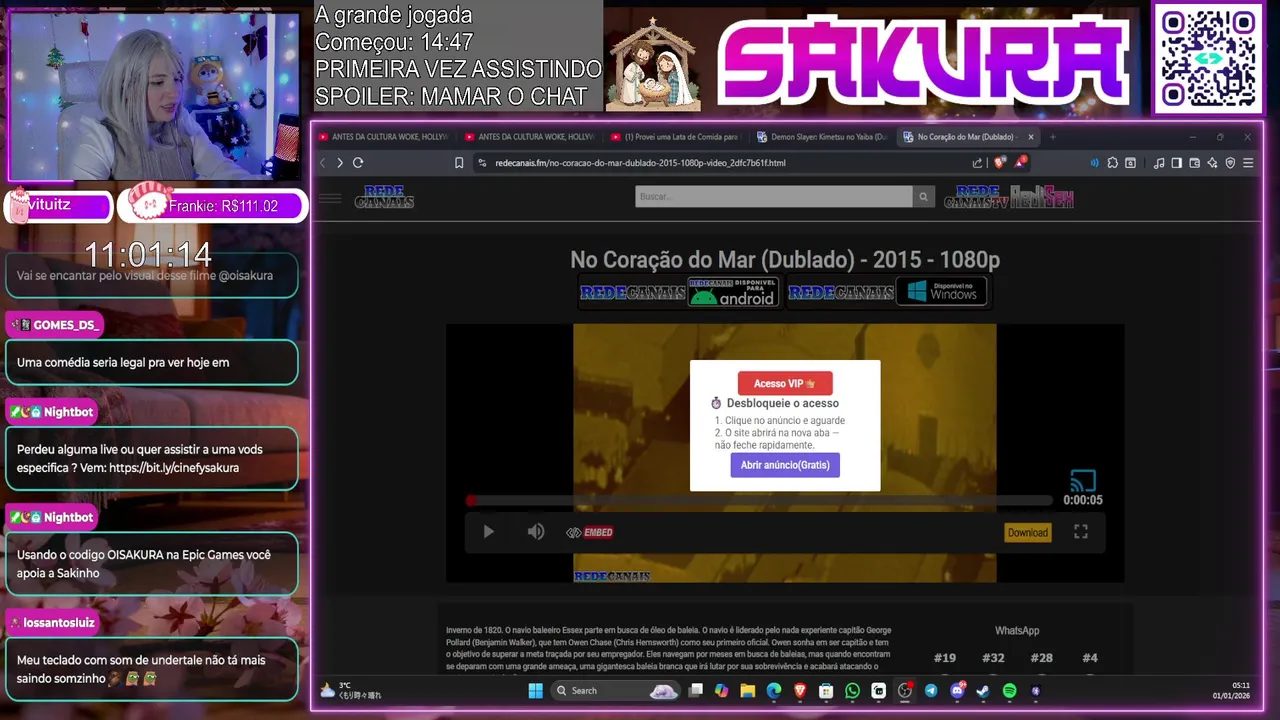This screenshot has width=1280, height=720.
Task: Focus the Buscar search field
Action: pyautogui.click(x=774, y=197)
